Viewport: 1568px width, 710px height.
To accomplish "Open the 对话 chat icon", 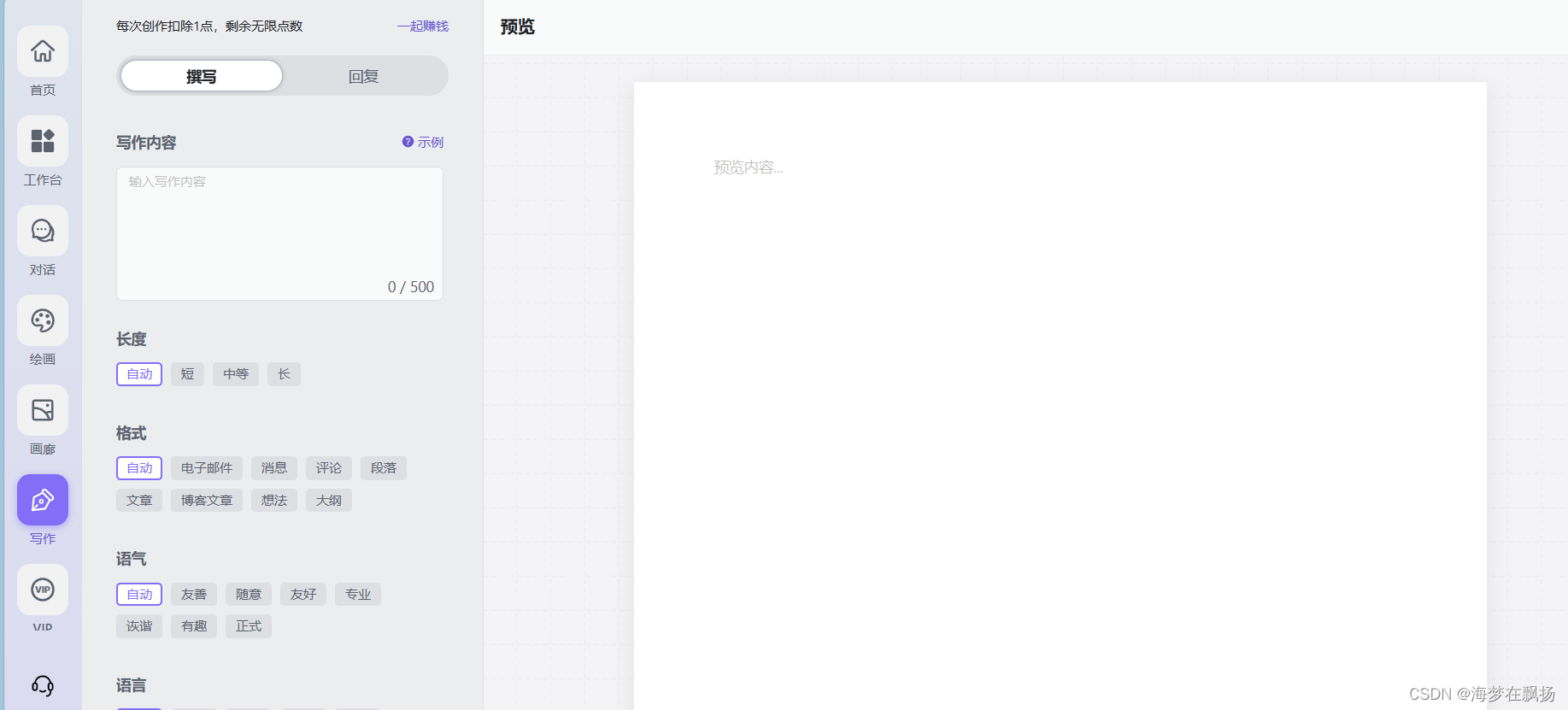I will click(x=43, y=231).
